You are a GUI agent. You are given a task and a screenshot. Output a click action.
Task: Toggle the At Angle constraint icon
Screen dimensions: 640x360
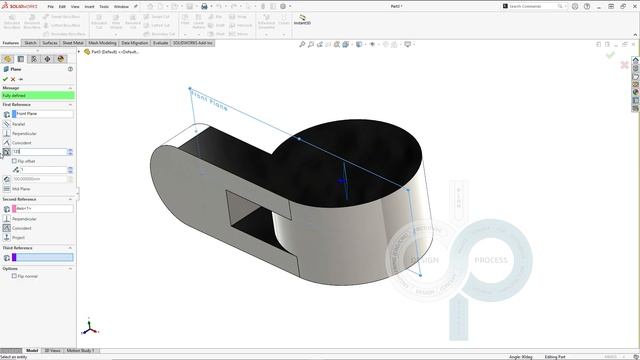click(x=7, y=152)
